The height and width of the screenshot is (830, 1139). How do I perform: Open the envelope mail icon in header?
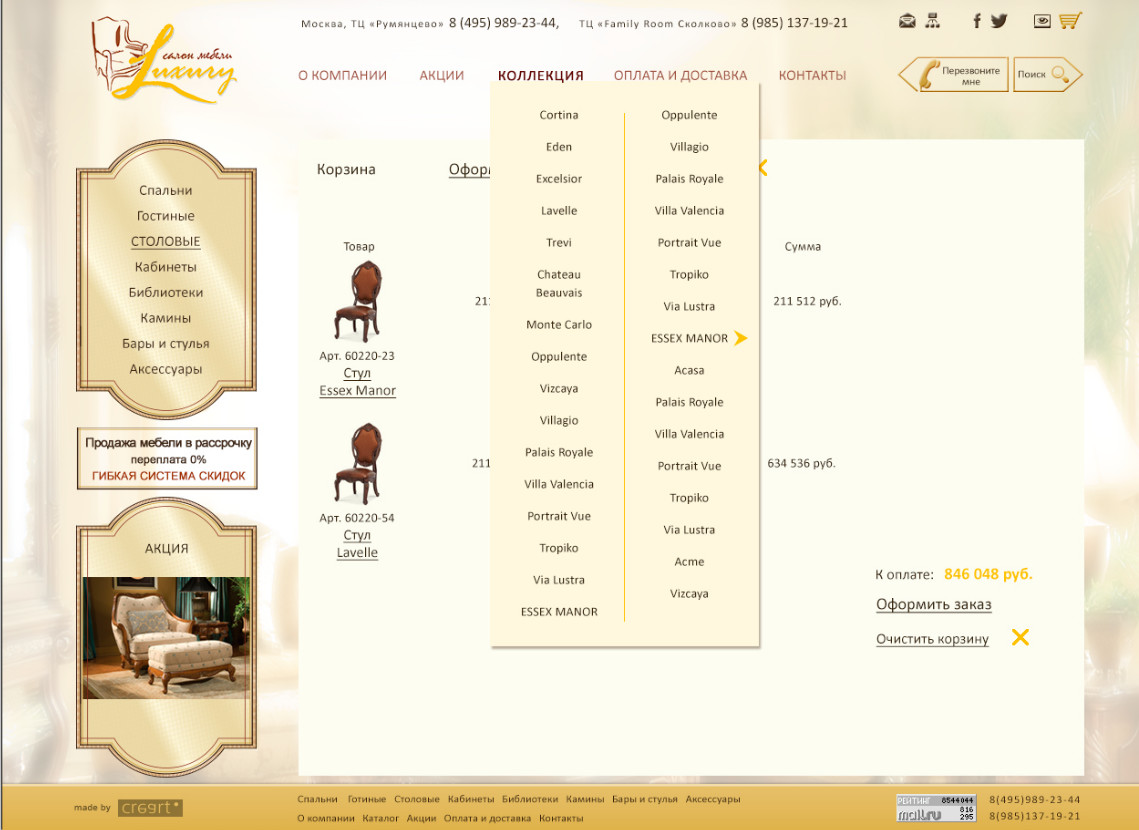point(907,21)
